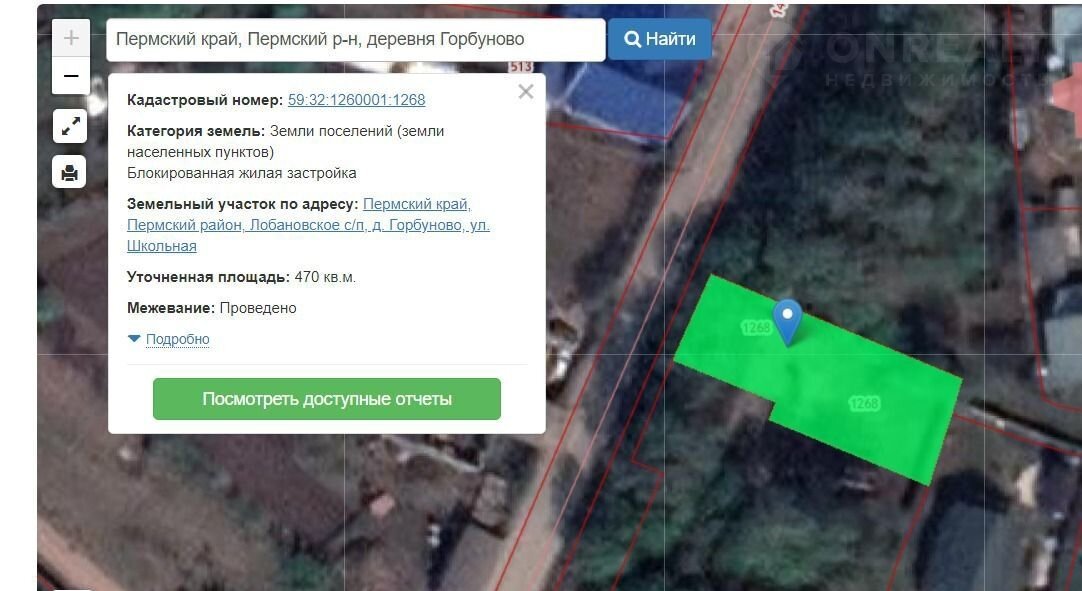Viewport: 1082px width, 591px height.
Task: Zoom out the map with minus button
Action: pos(71,76)
